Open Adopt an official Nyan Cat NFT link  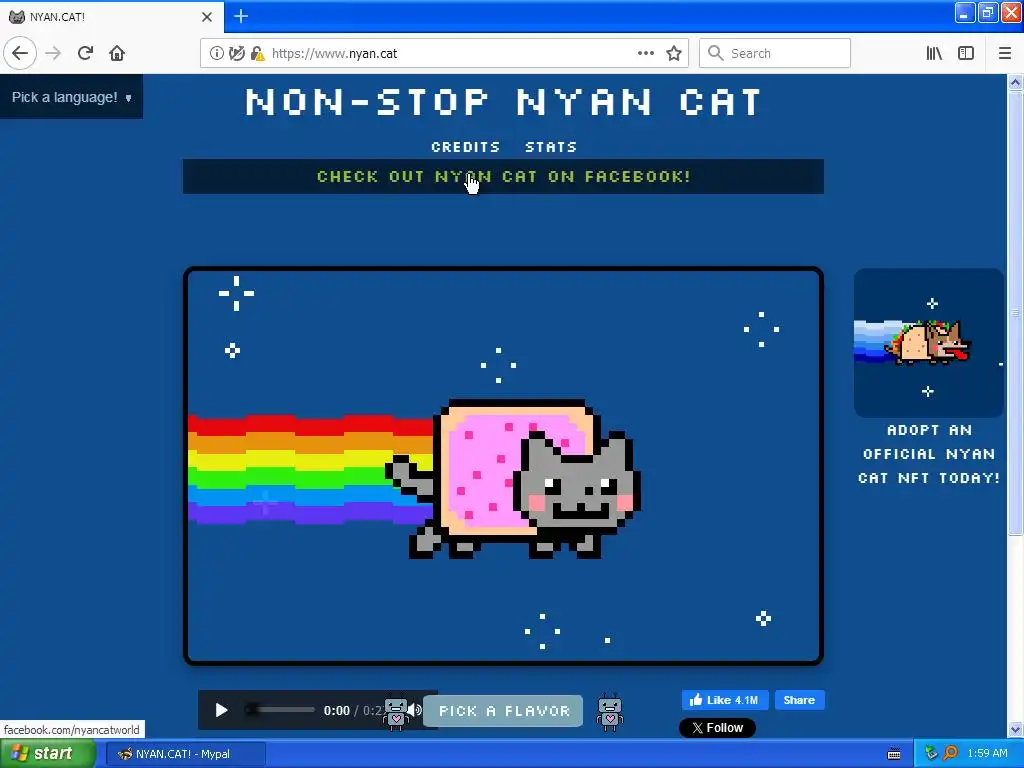click(x=929, y=454)
